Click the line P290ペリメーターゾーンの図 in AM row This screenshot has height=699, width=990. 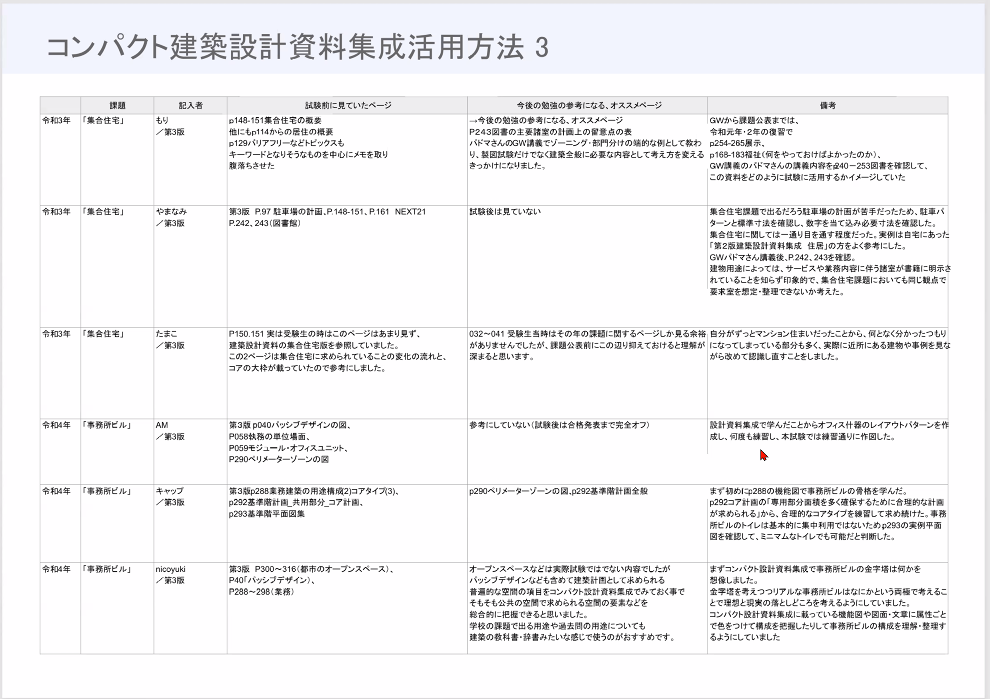point(278,459)
